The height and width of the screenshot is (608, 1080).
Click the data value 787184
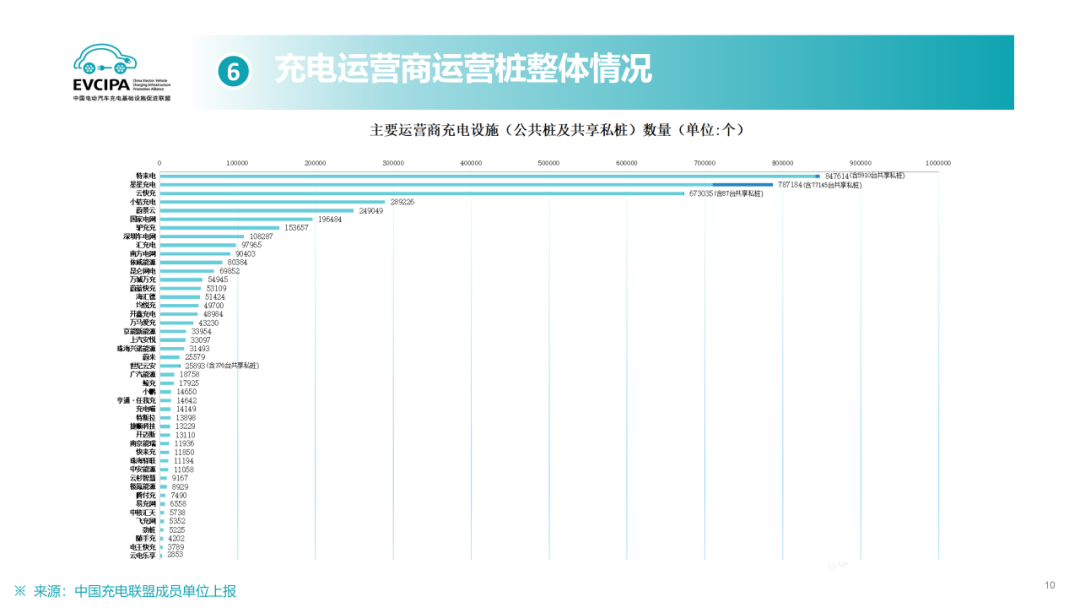point(789,185)
